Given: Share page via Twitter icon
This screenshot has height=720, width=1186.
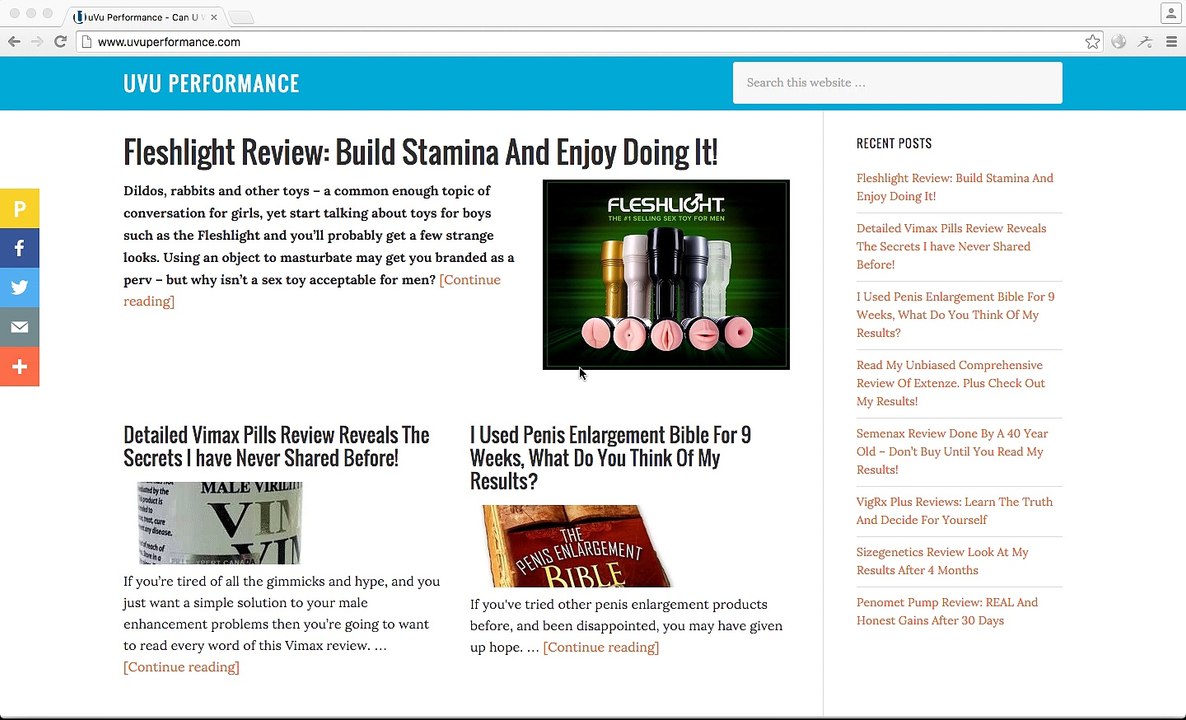Looking at the screenshot, I should click(20, 287).
